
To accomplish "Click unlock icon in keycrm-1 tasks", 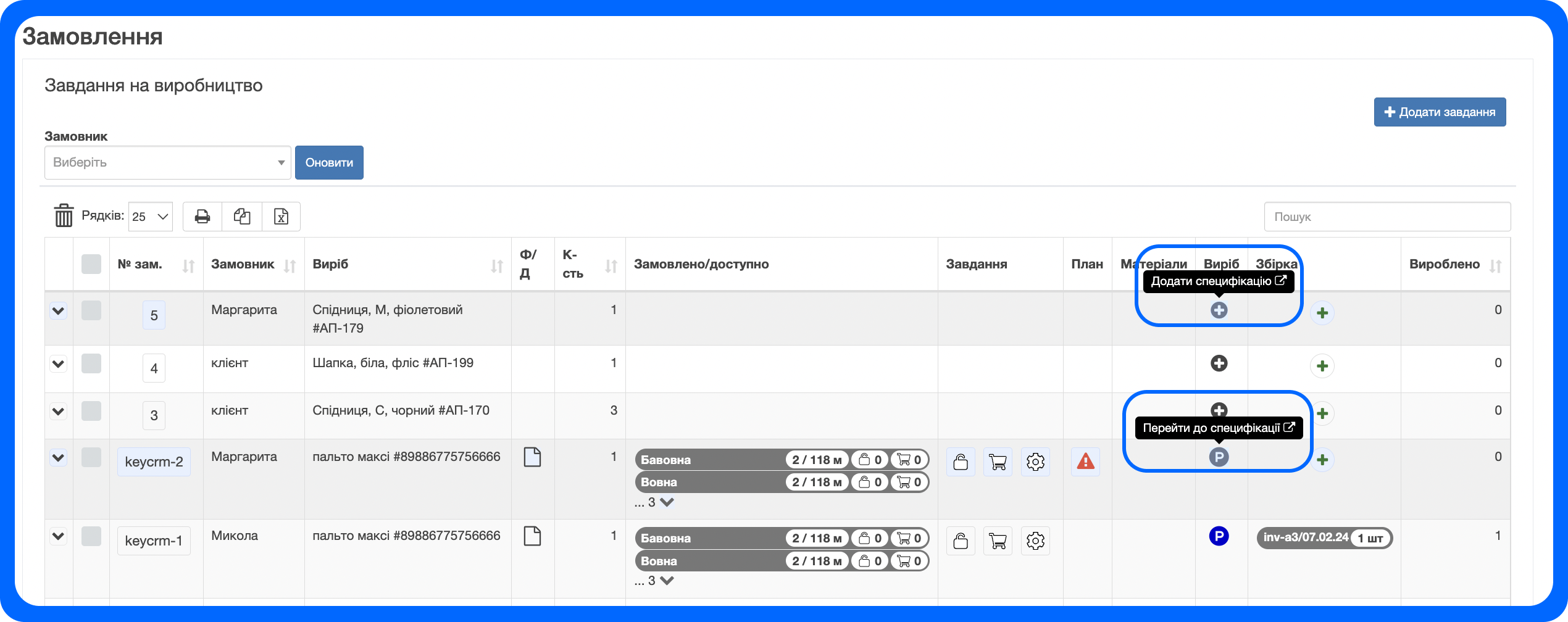I will [x=961, y=541].
